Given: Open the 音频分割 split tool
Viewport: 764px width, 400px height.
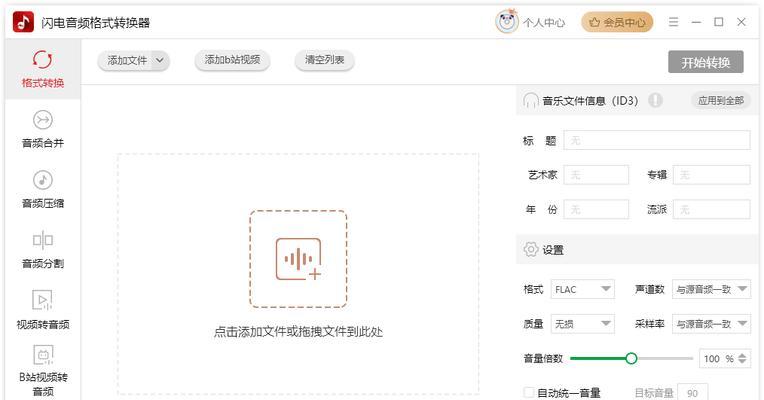Looking at the screenshot, I should pyautogui.click(x=43, y=249).
